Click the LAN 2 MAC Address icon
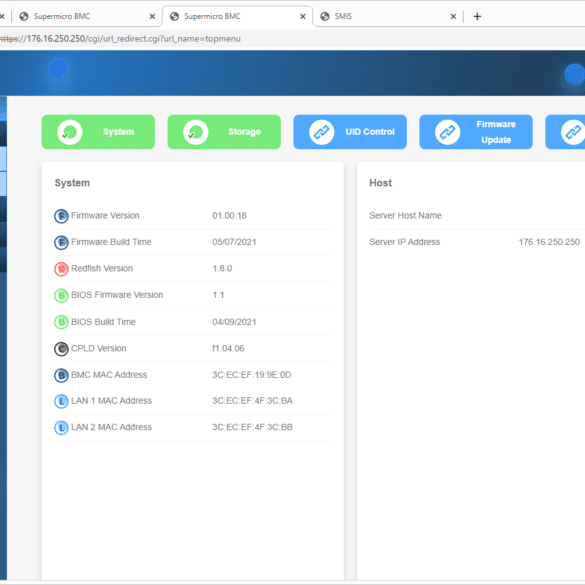585x585 pixels. tap(61, 428)
